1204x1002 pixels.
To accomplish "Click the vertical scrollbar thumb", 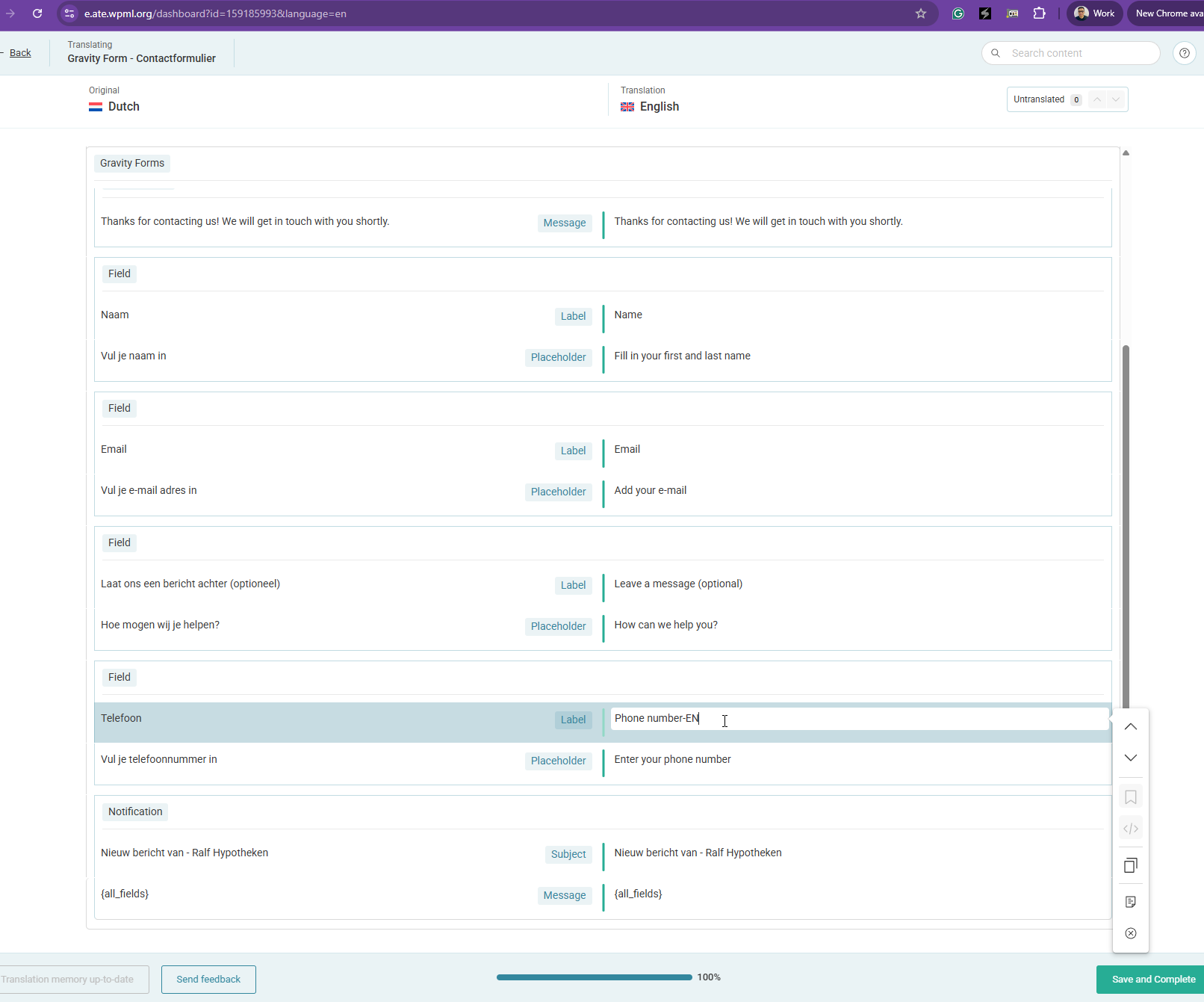I will click(x=1126, y=527).
